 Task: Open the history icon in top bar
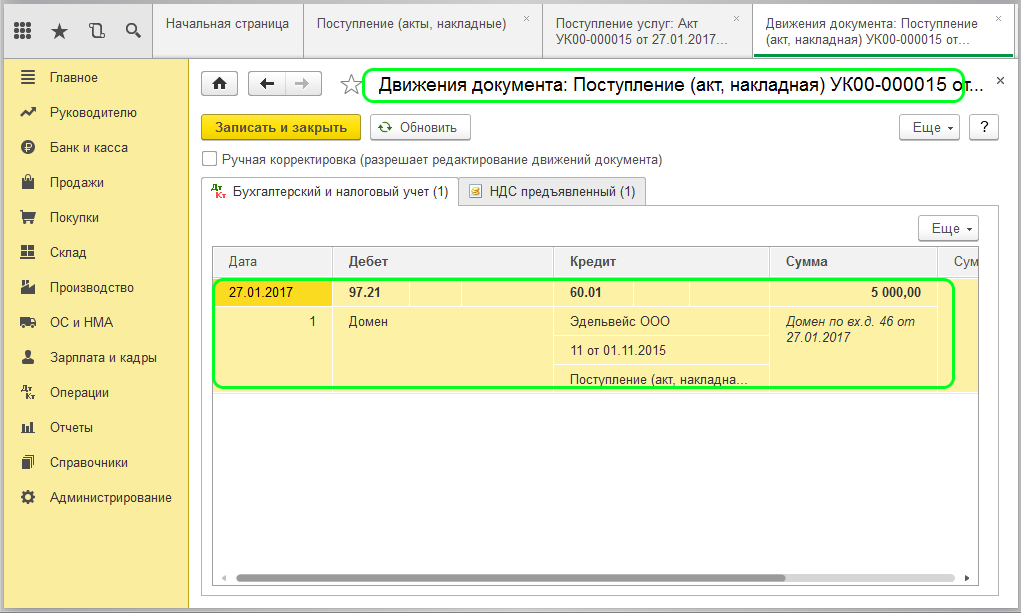[96, 31]
